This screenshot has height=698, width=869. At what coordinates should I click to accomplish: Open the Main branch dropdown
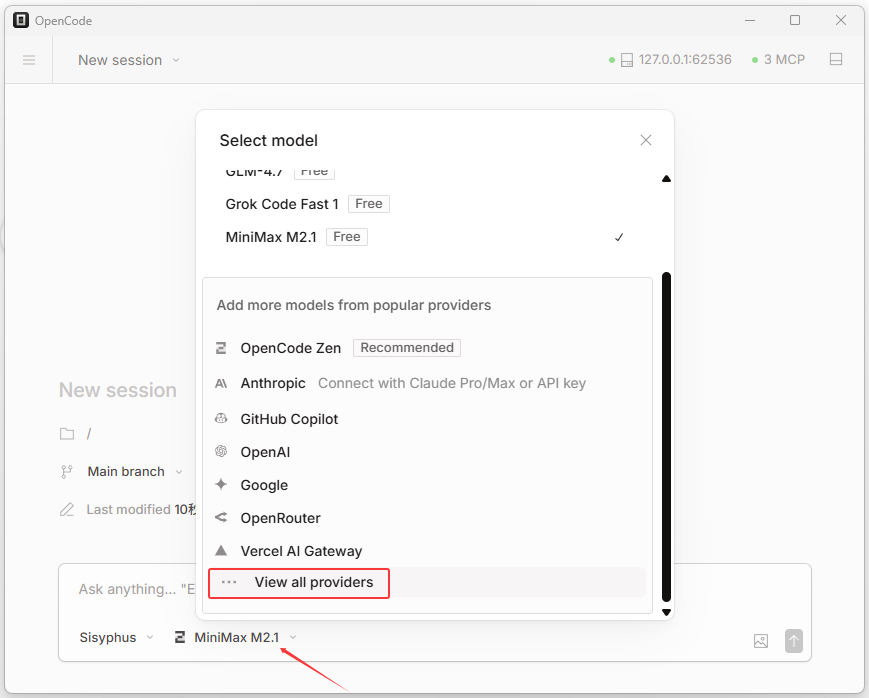(x=134, y=472)
